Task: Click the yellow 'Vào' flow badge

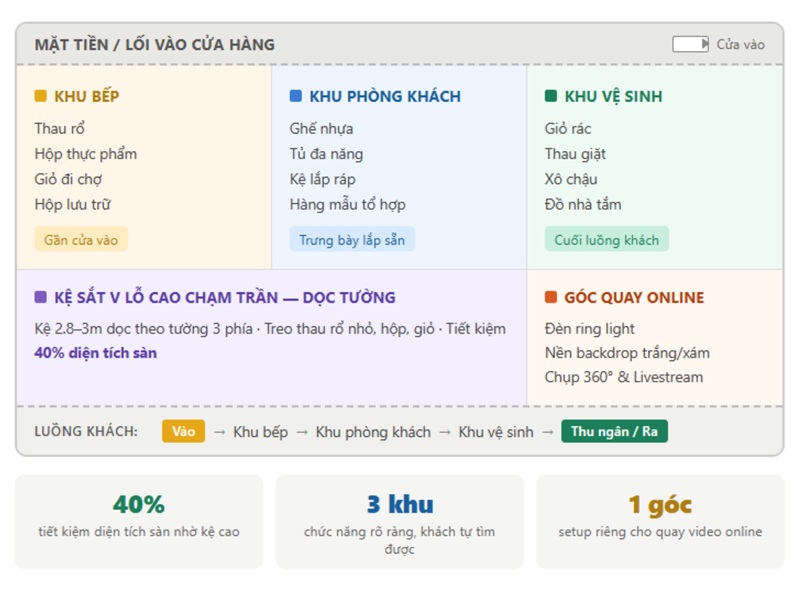Action: [x=183, y=432]
